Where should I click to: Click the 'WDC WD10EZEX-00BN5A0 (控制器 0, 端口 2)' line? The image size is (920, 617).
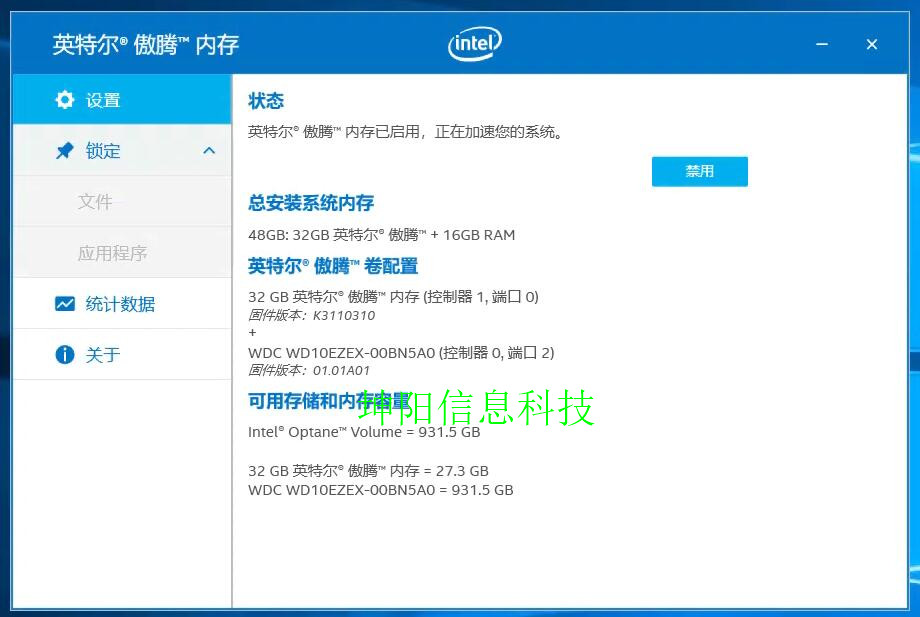[x=401, y=352]
